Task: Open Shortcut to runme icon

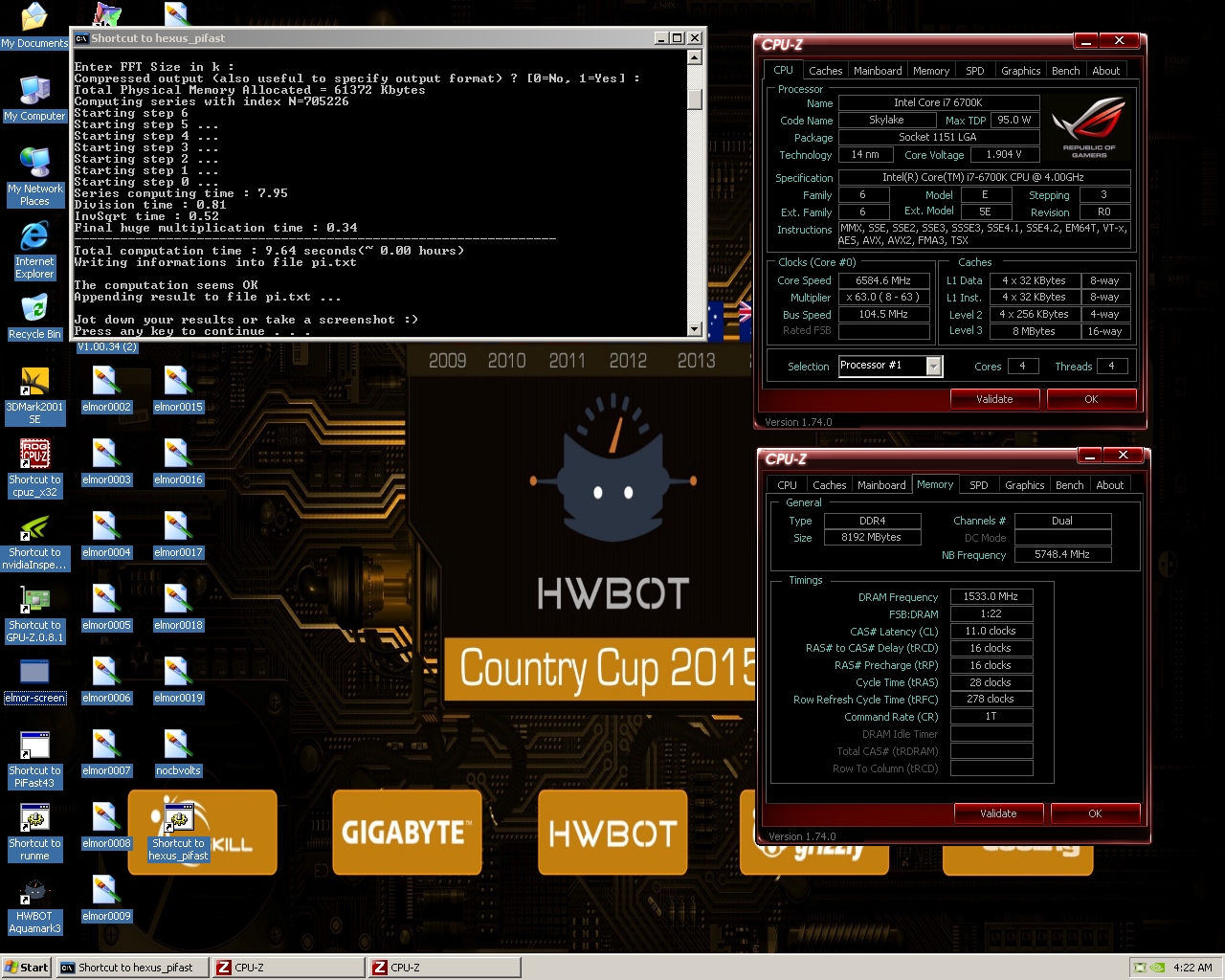Action: [34, 833]
